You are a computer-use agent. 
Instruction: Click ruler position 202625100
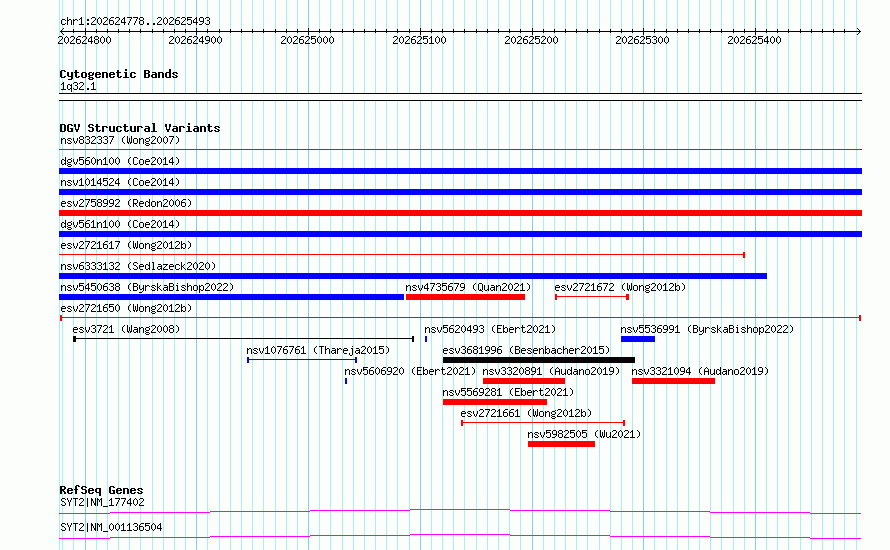pos(419,40)
